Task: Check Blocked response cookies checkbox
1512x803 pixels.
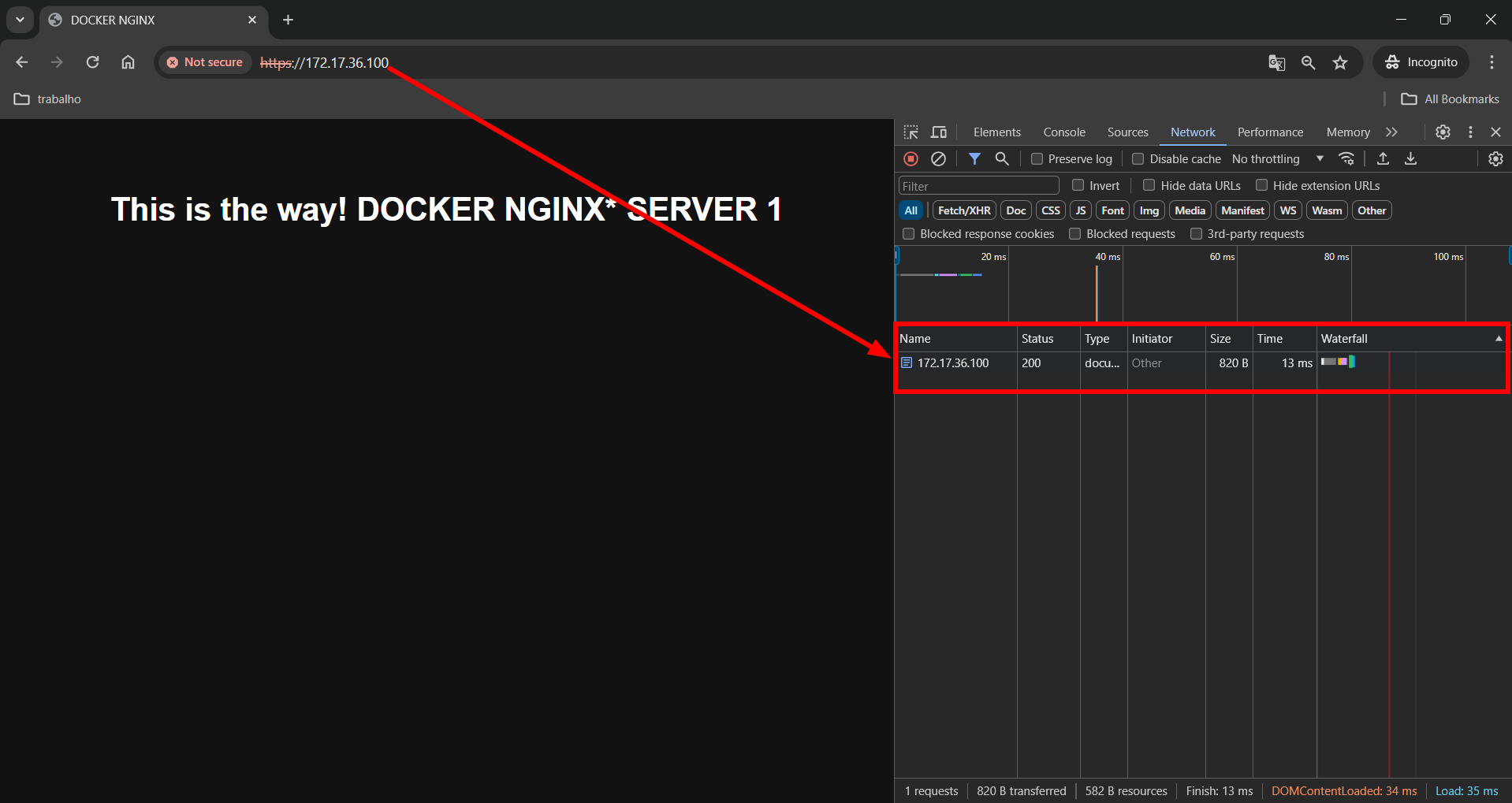Action: click(x=908, y=234)
